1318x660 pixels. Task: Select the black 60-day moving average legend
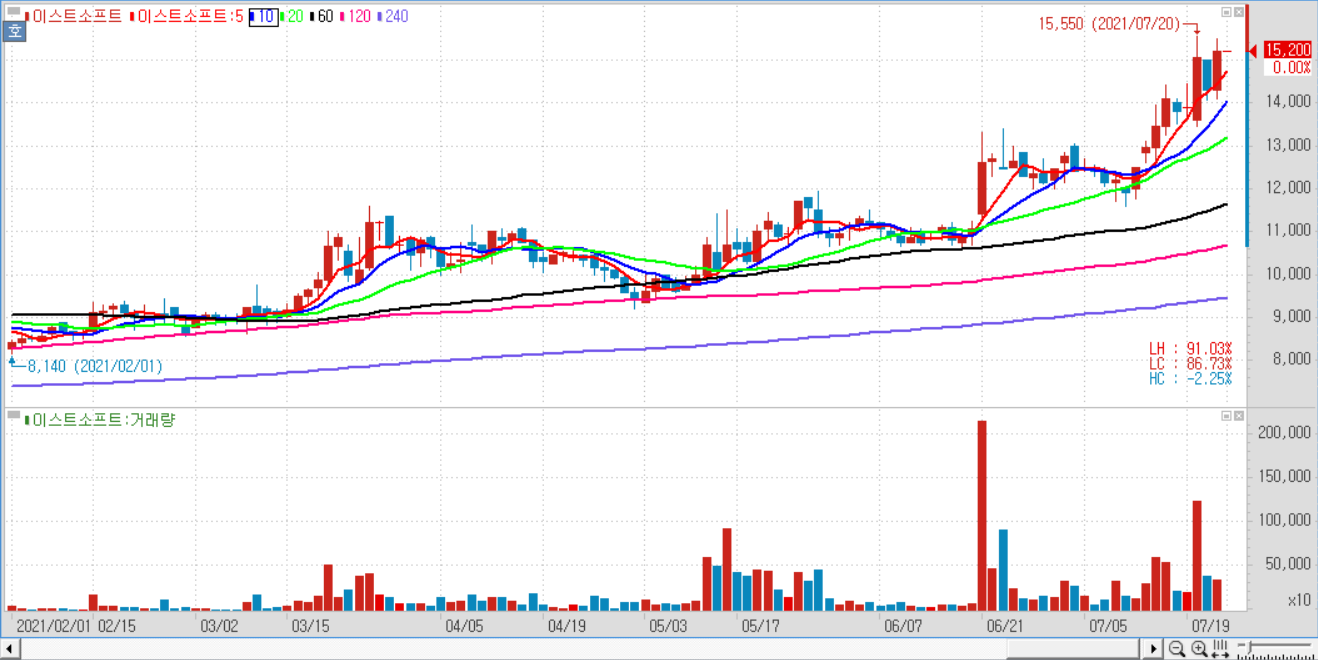coord(322,16)
